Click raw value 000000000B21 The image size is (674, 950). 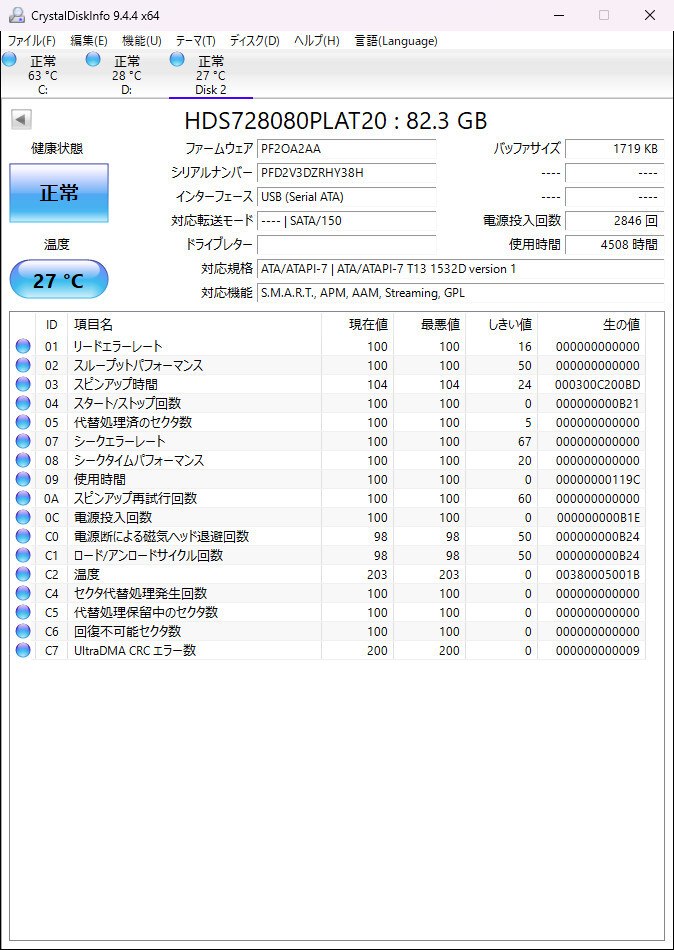[x=597, y=404]
